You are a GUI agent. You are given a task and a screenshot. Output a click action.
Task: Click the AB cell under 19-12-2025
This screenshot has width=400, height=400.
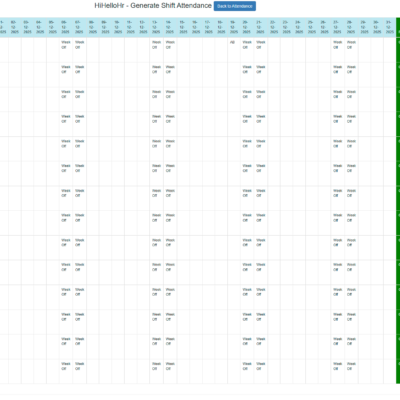click(232, 42)
